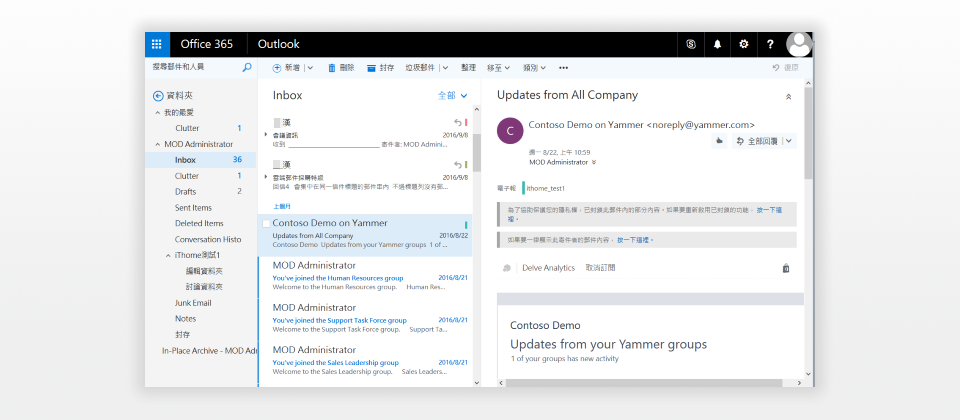Open the Inbox folder
The width and height of the screenshot is (960, 420).
coord(201,160)
